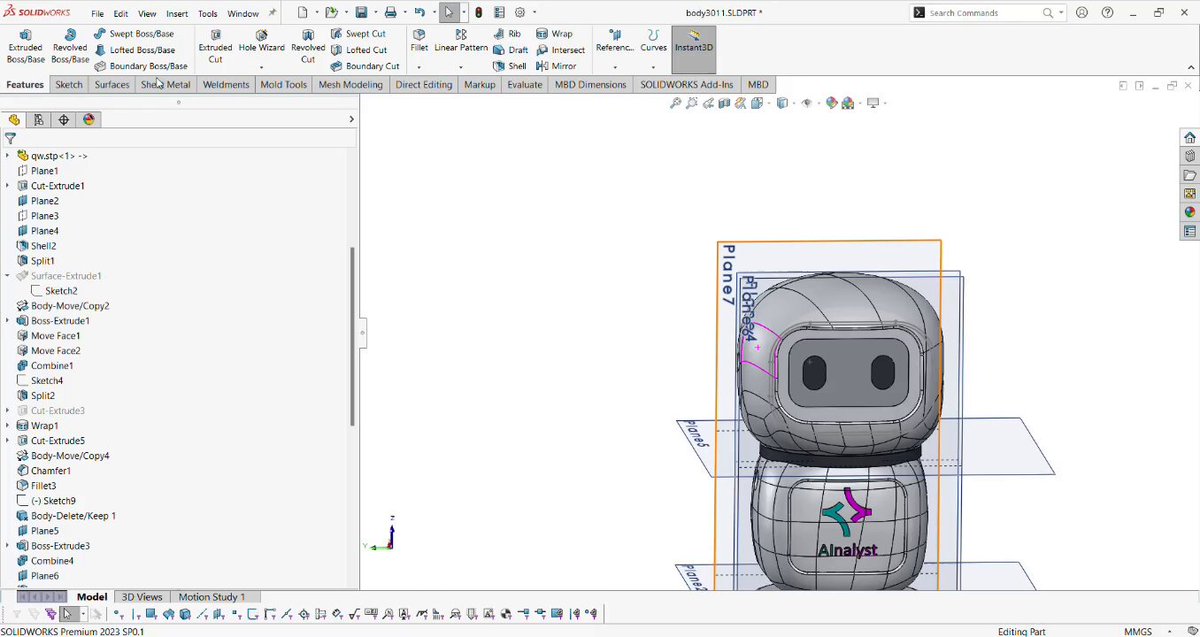This screenshot has height=637, width=1200.
Task: Click the Shell feature icon in the ribbon
Action: 510,66
